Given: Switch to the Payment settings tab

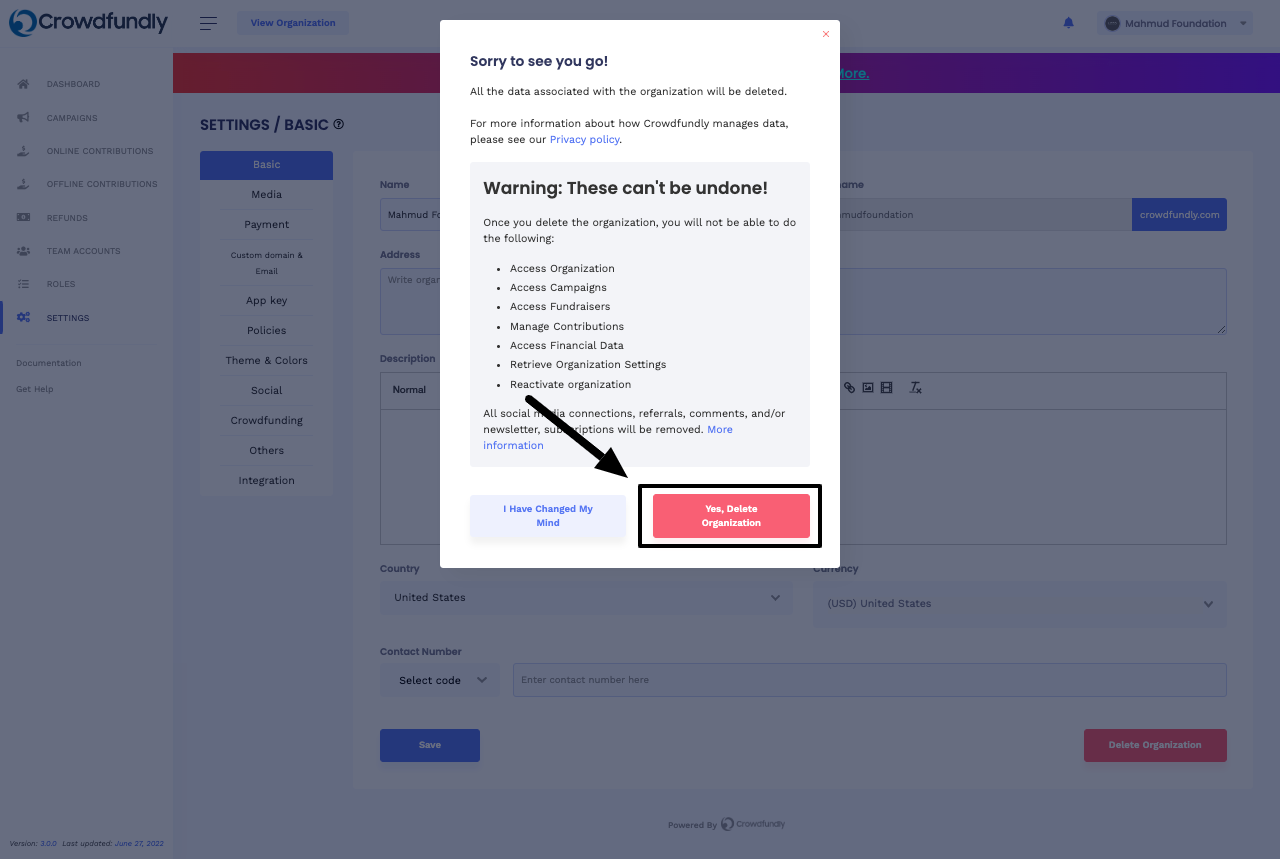Looking at the screenshot, I should click(x=267, y=225).
